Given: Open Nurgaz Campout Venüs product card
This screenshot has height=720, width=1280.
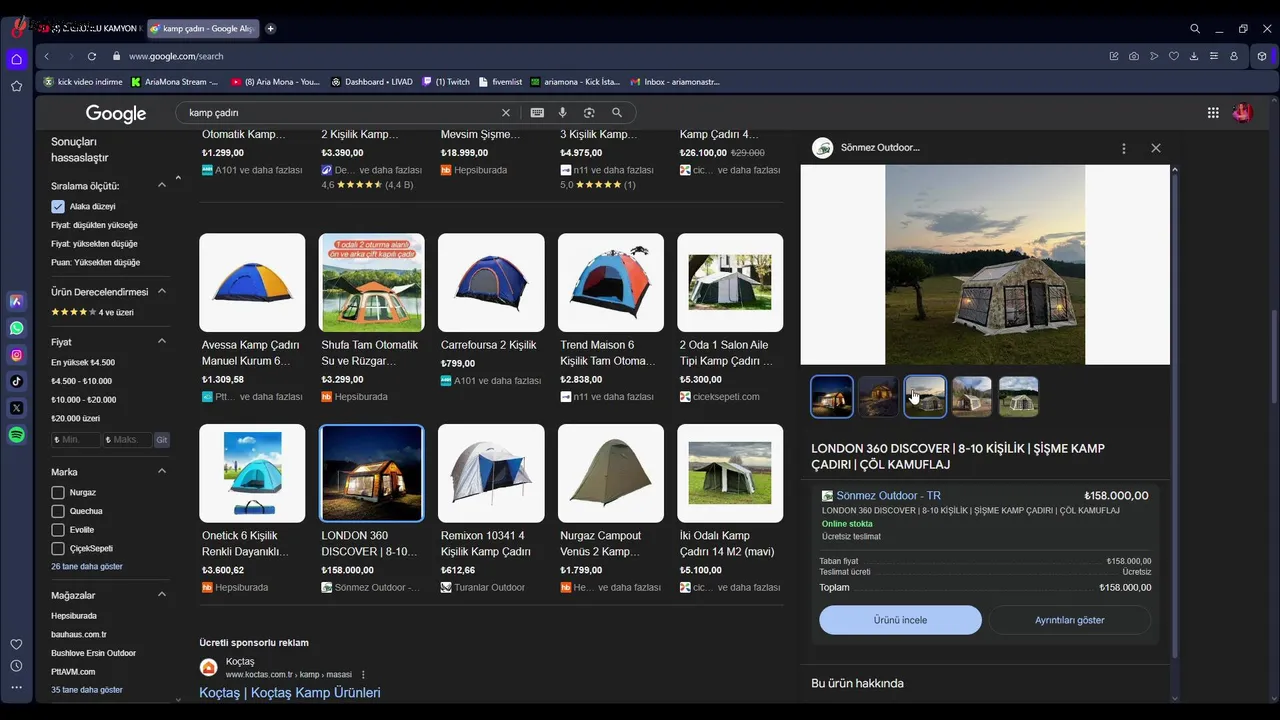Looking at the screenshot, I should 611,508.
